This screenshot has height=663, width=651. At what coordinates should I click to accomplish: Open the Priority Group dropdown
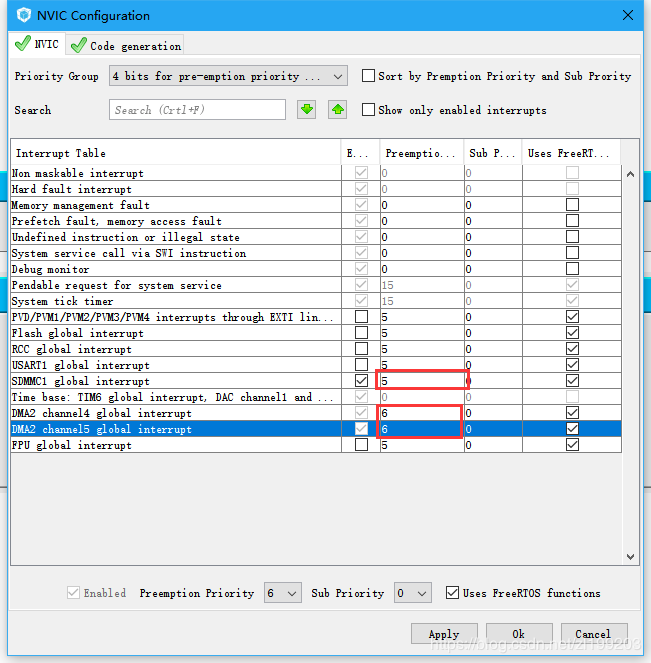click(x=228, y=76)
